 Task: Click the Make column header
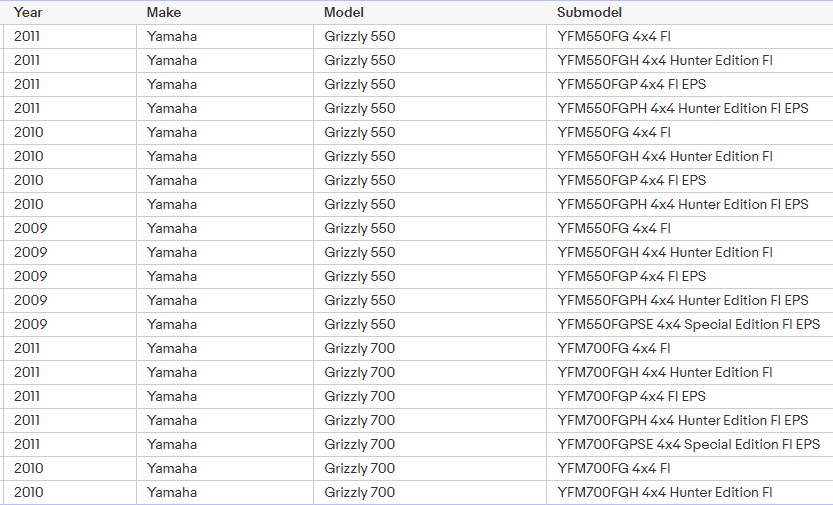pos(164,12)
